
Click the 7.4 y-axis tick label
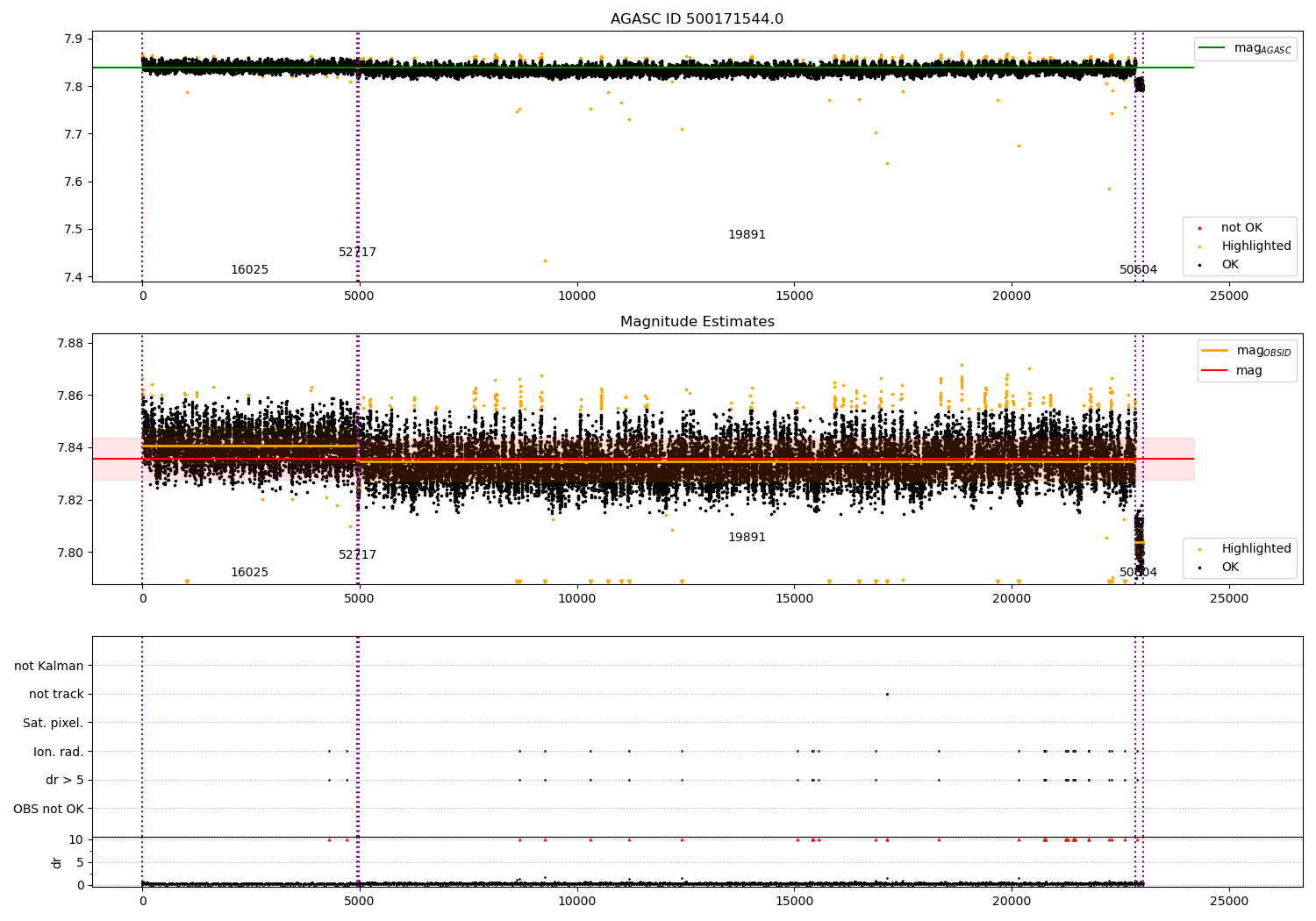point(74,277)
